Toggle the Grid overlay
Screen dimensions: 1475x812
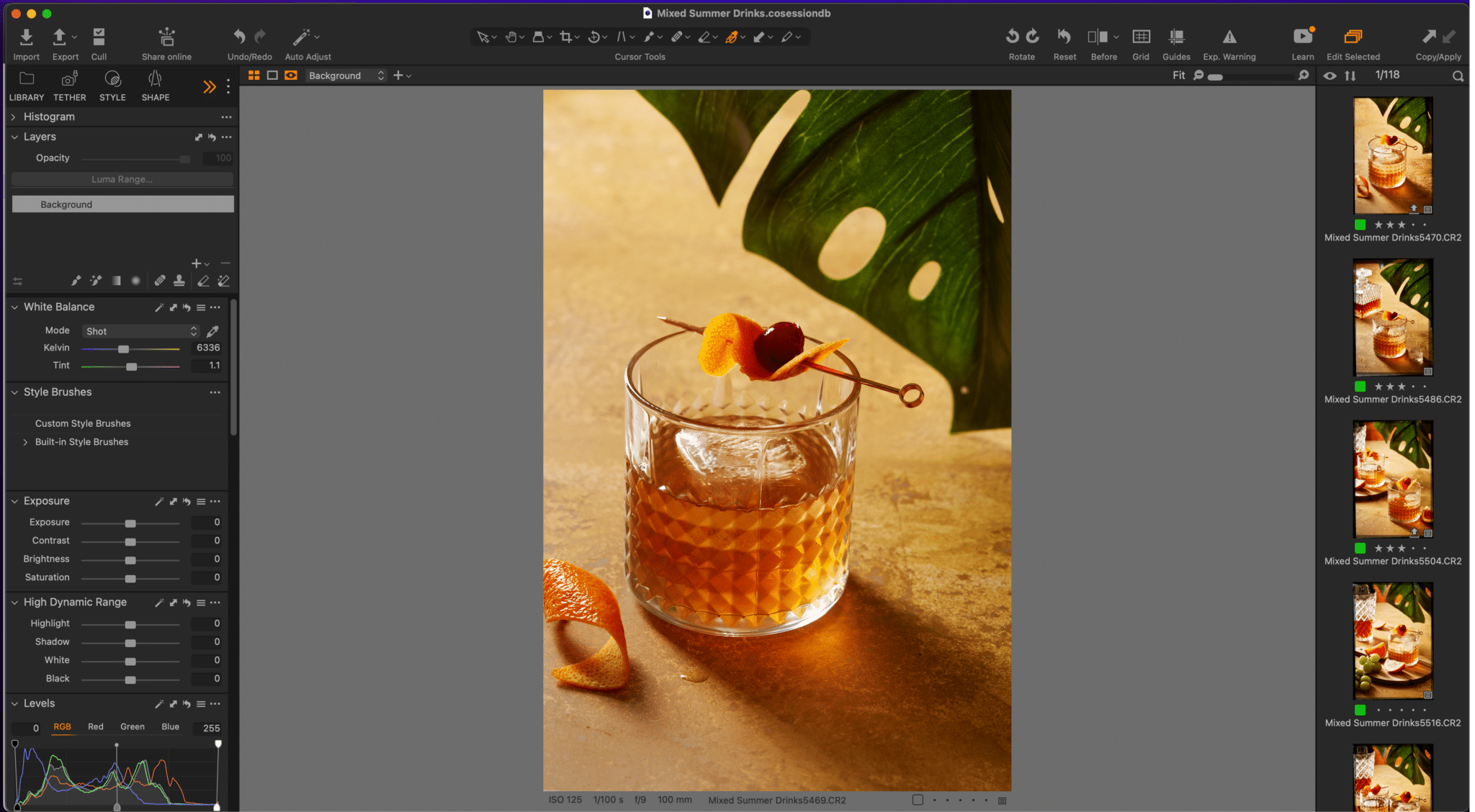pos(1141,37)
